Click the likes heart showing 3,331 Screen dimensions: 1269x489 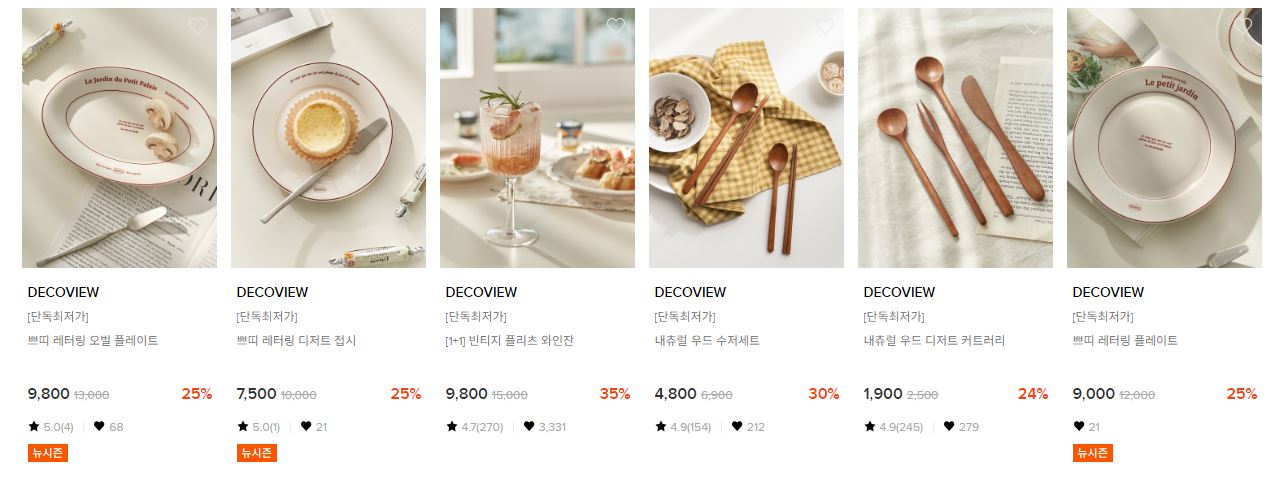(529, 427)
